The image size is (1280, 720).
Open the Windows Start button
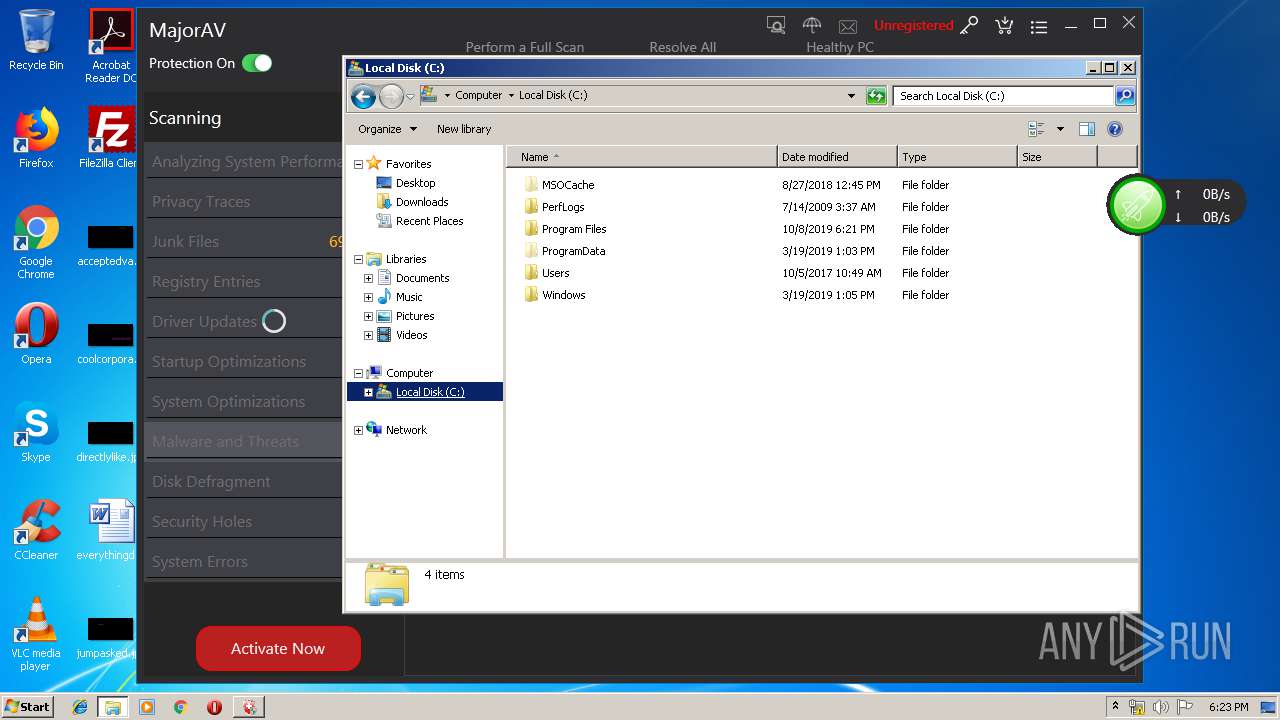coord(27,707)
